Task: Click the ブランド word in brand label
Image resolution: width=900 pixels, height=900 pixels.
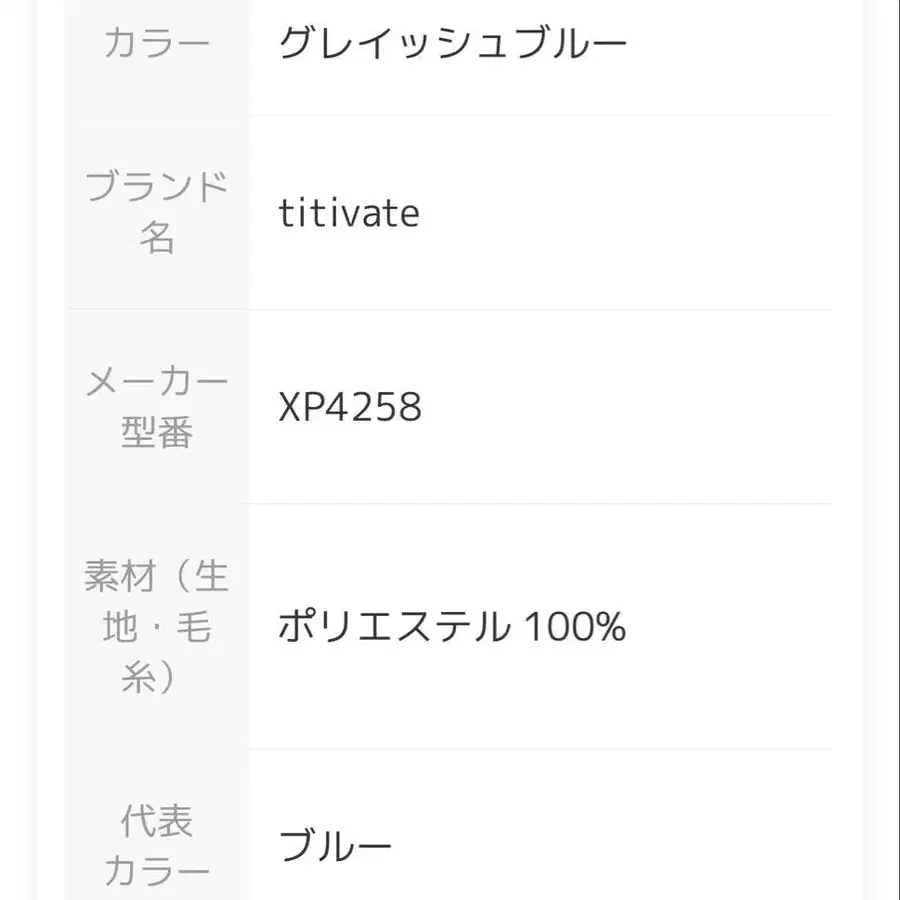Action: pos(157,186)
